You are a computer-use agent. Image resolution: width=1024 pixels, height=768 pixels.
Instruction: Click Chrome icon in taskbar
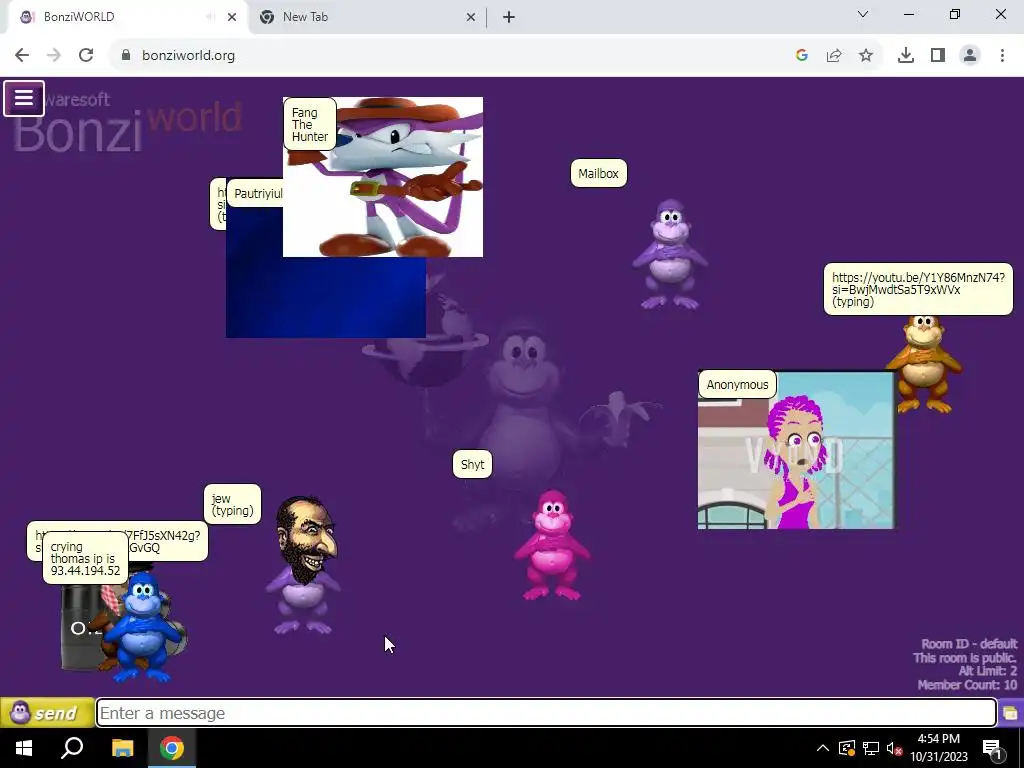click(172, 748)
